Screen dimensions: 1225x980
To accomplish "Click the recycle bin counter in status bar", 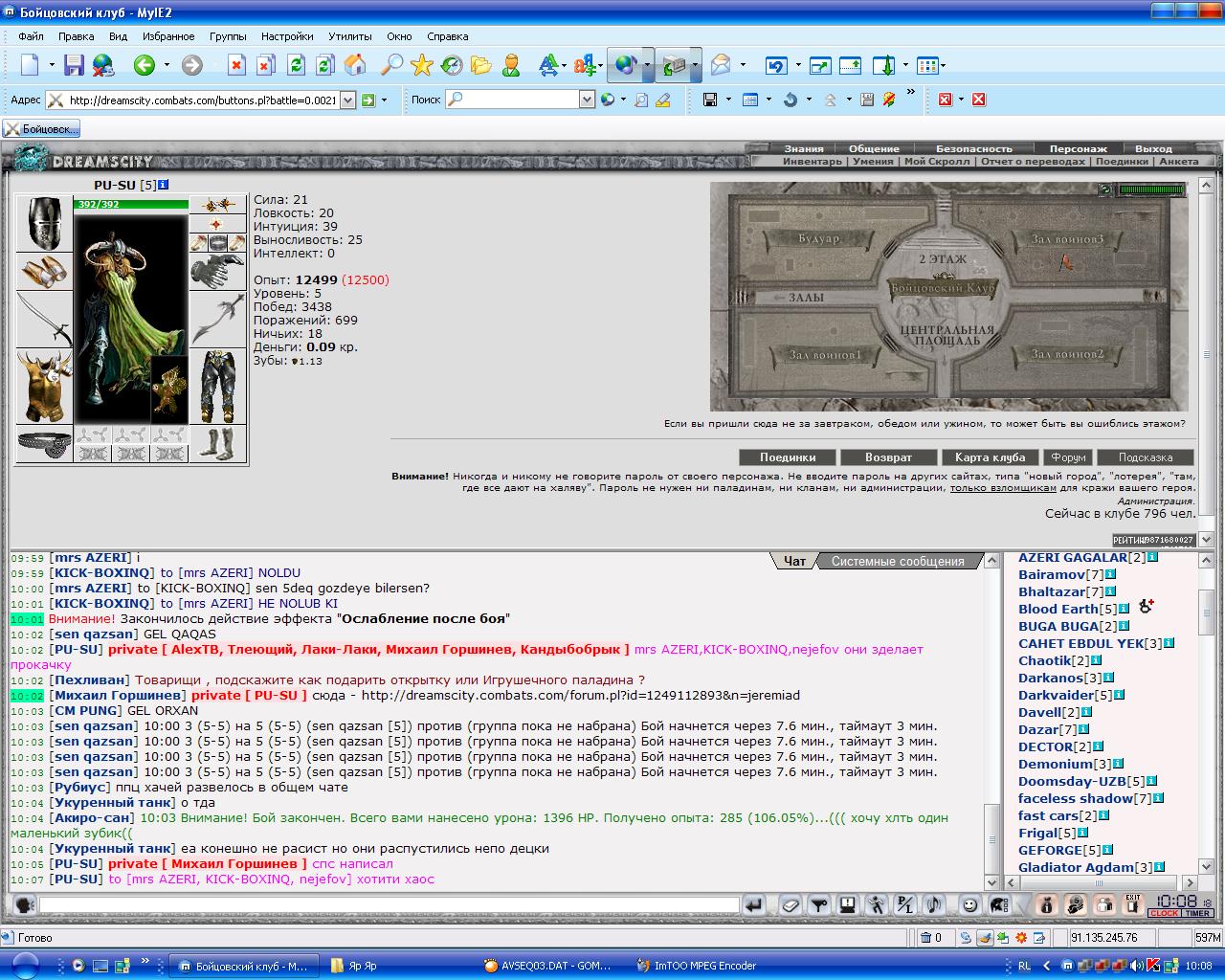I will (x=931, y=938).
